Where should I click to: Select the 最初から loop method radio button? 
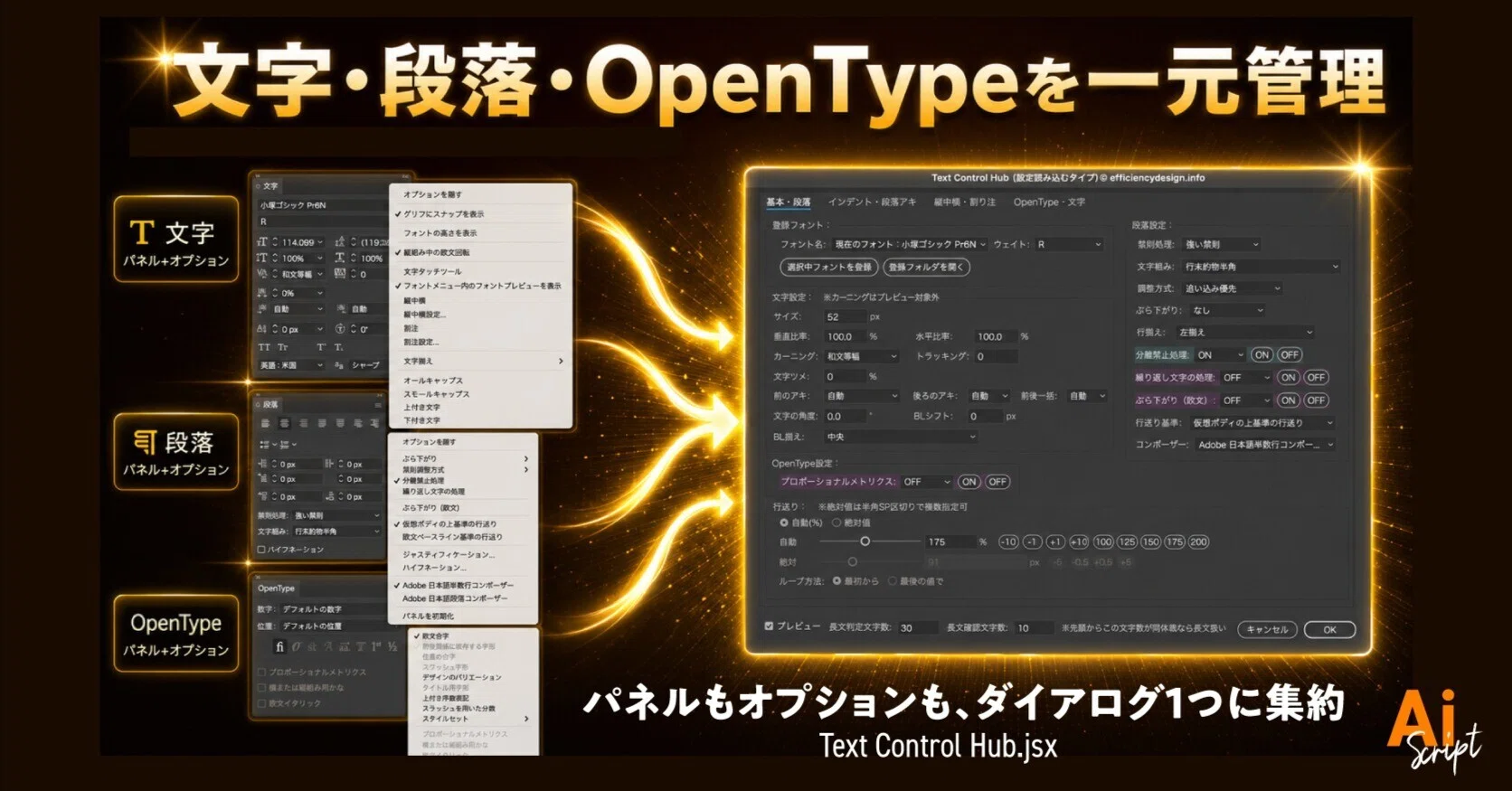pyautogui.click(x=836, y=581)
